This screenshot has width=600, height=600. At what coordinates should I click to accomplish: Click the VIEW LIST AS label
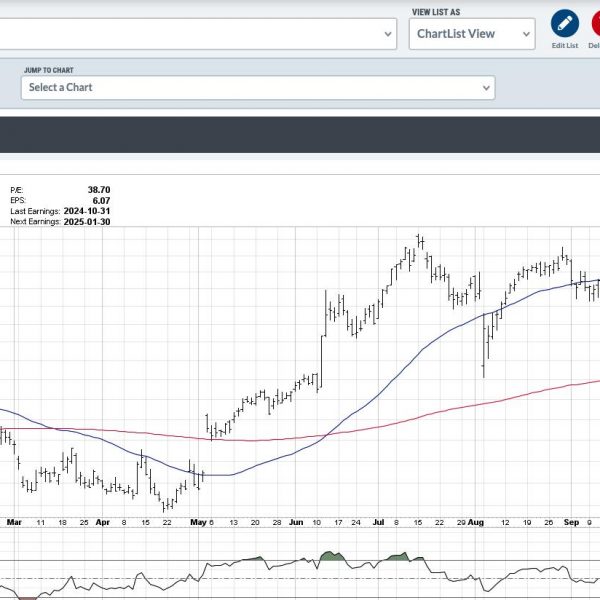[x=436, y=12]
